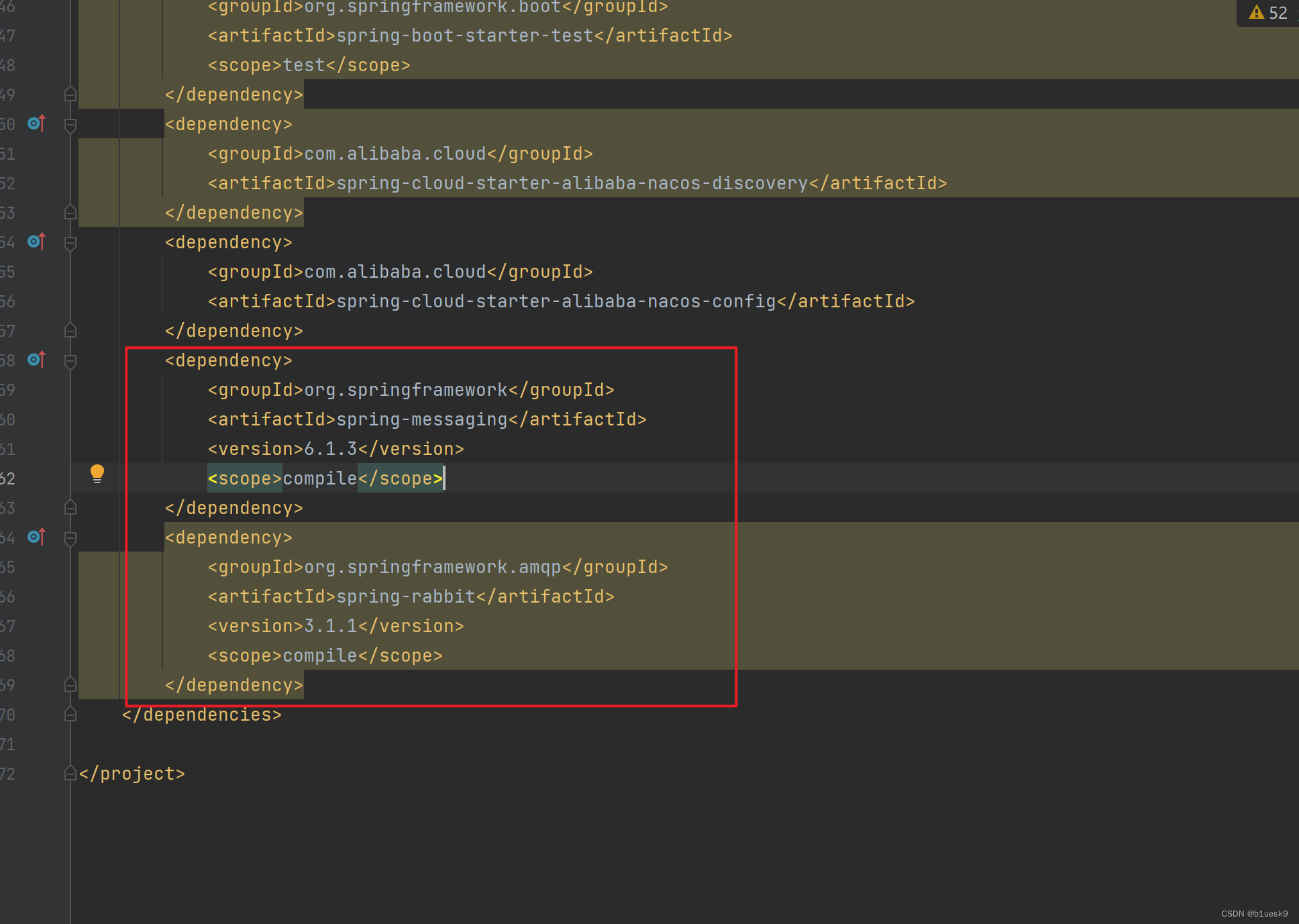Click the warning triangle in the inspections widget

[x=1255, y=12]
